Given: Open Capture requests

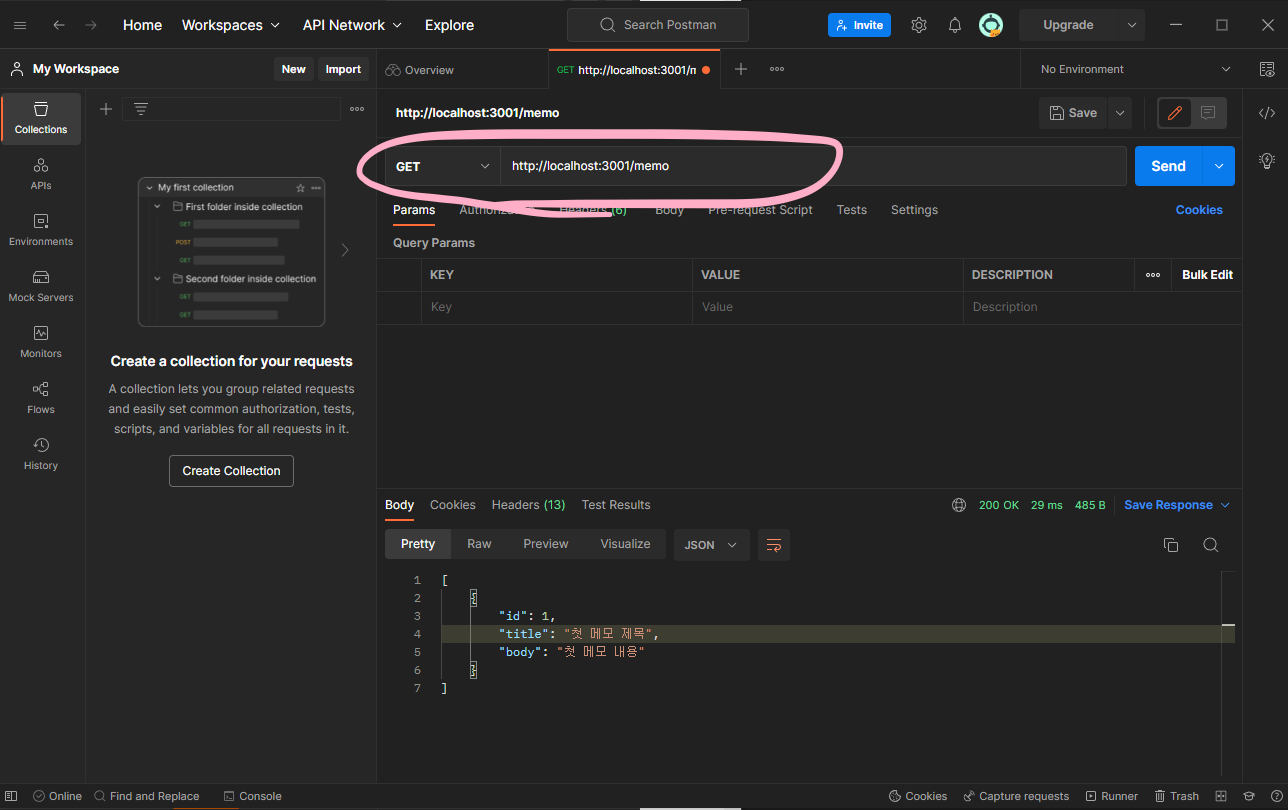Looking at the screenshot, I should [1016, 796].
